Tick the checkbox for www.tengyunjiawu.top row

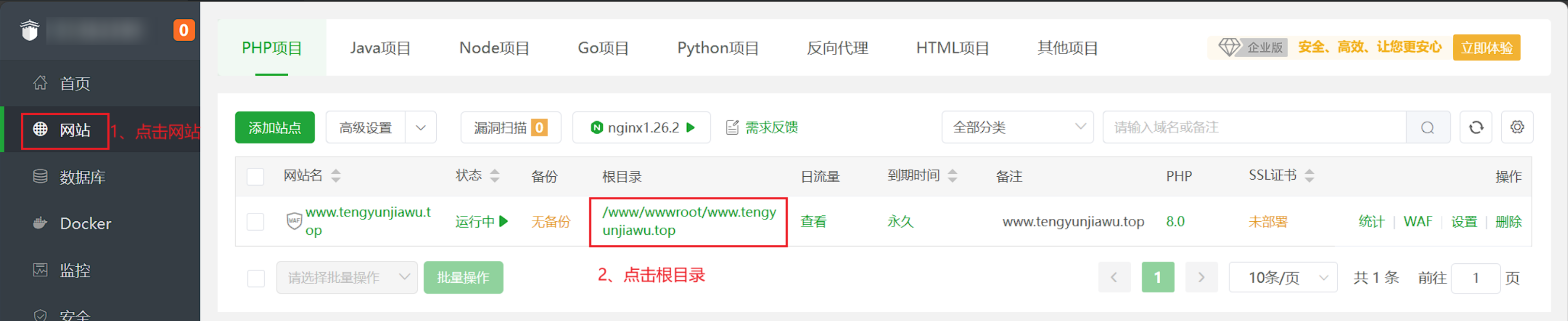[x=256, y=221]
